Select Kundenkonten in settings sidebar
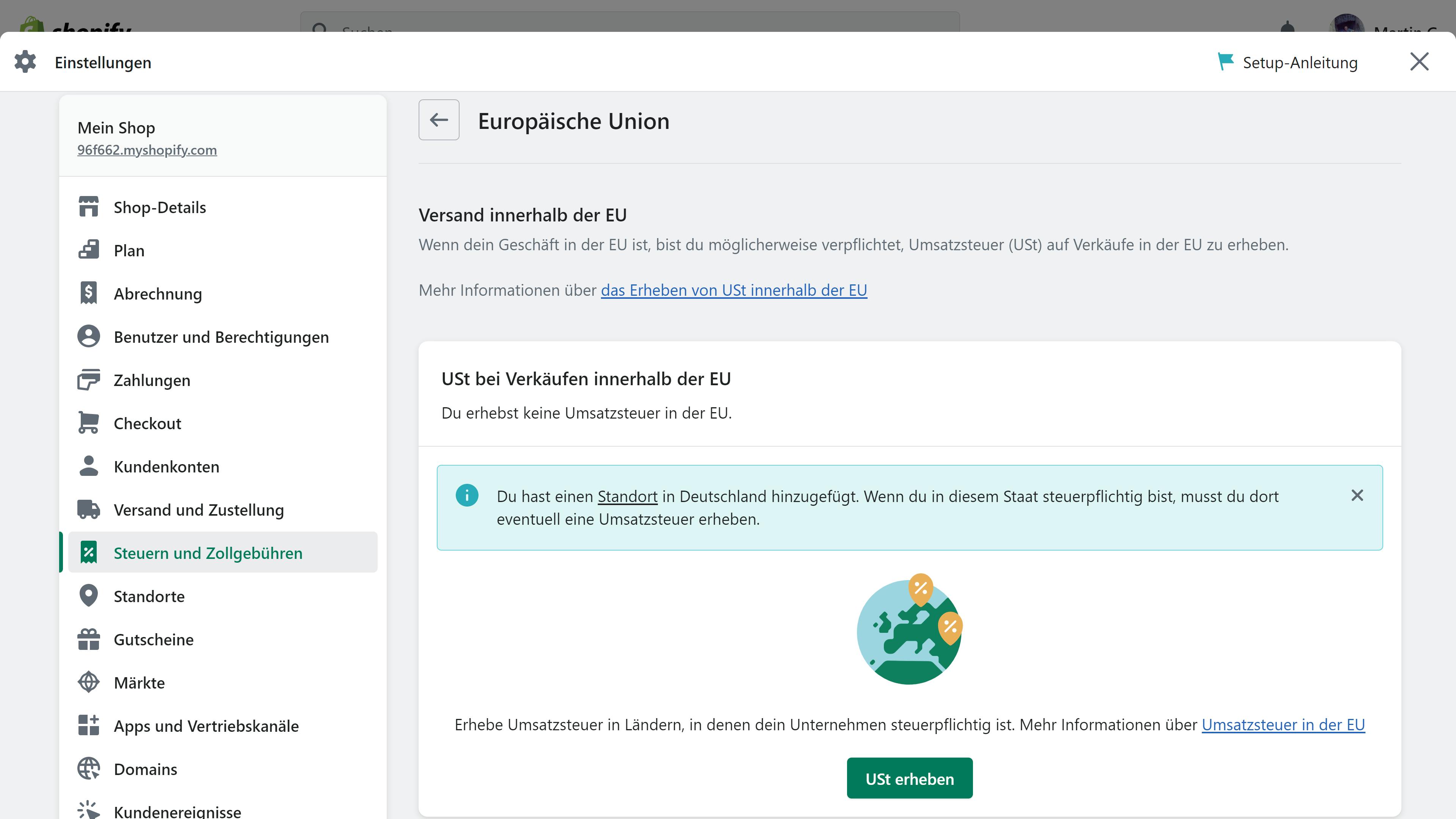This screenshot has width=1456, height=819. click(166, 466)
